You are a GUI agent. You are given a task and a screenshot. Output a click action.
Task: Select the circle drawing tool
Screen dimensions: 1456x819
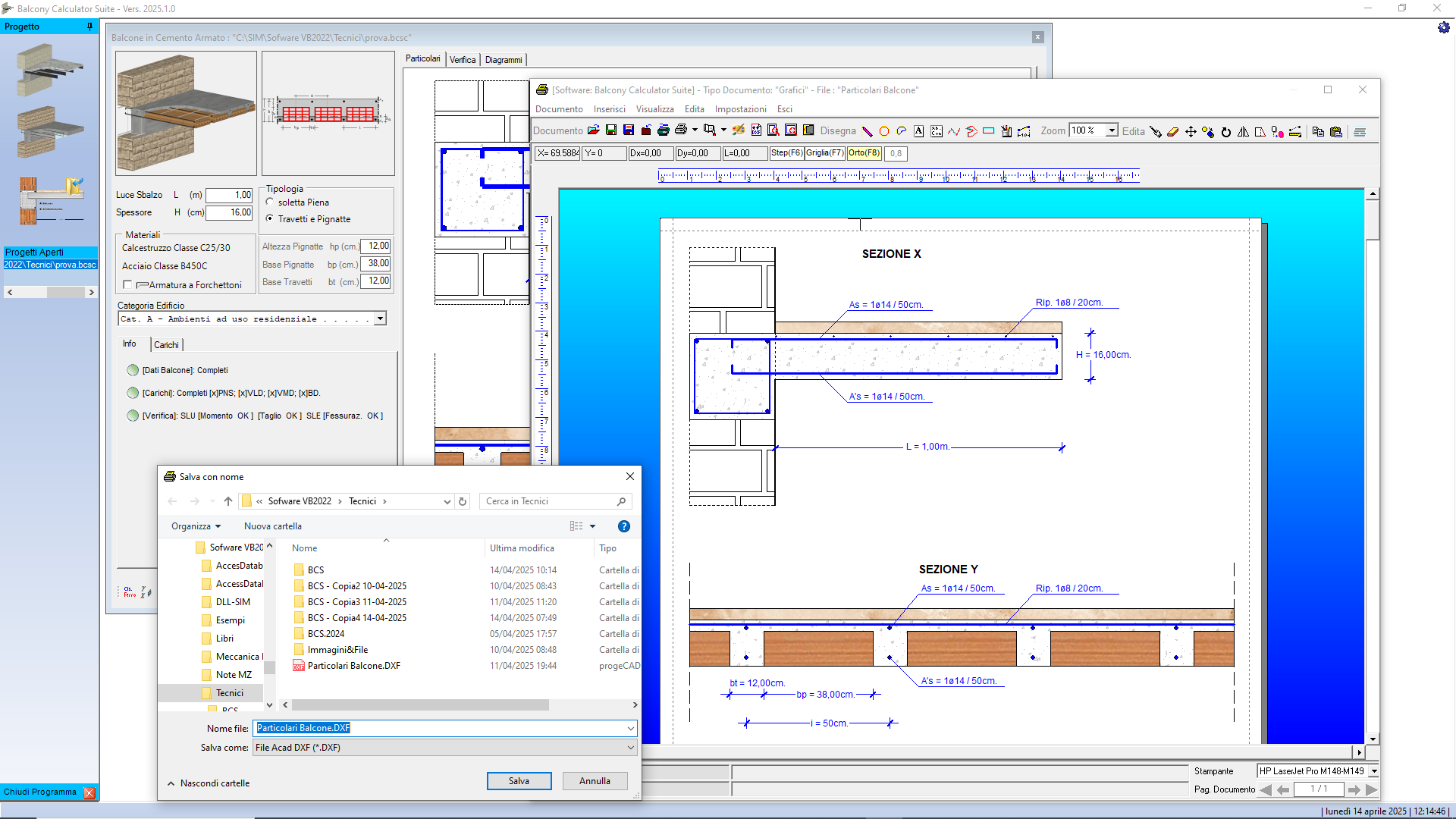pyautogui.click(x=884, y=131)
